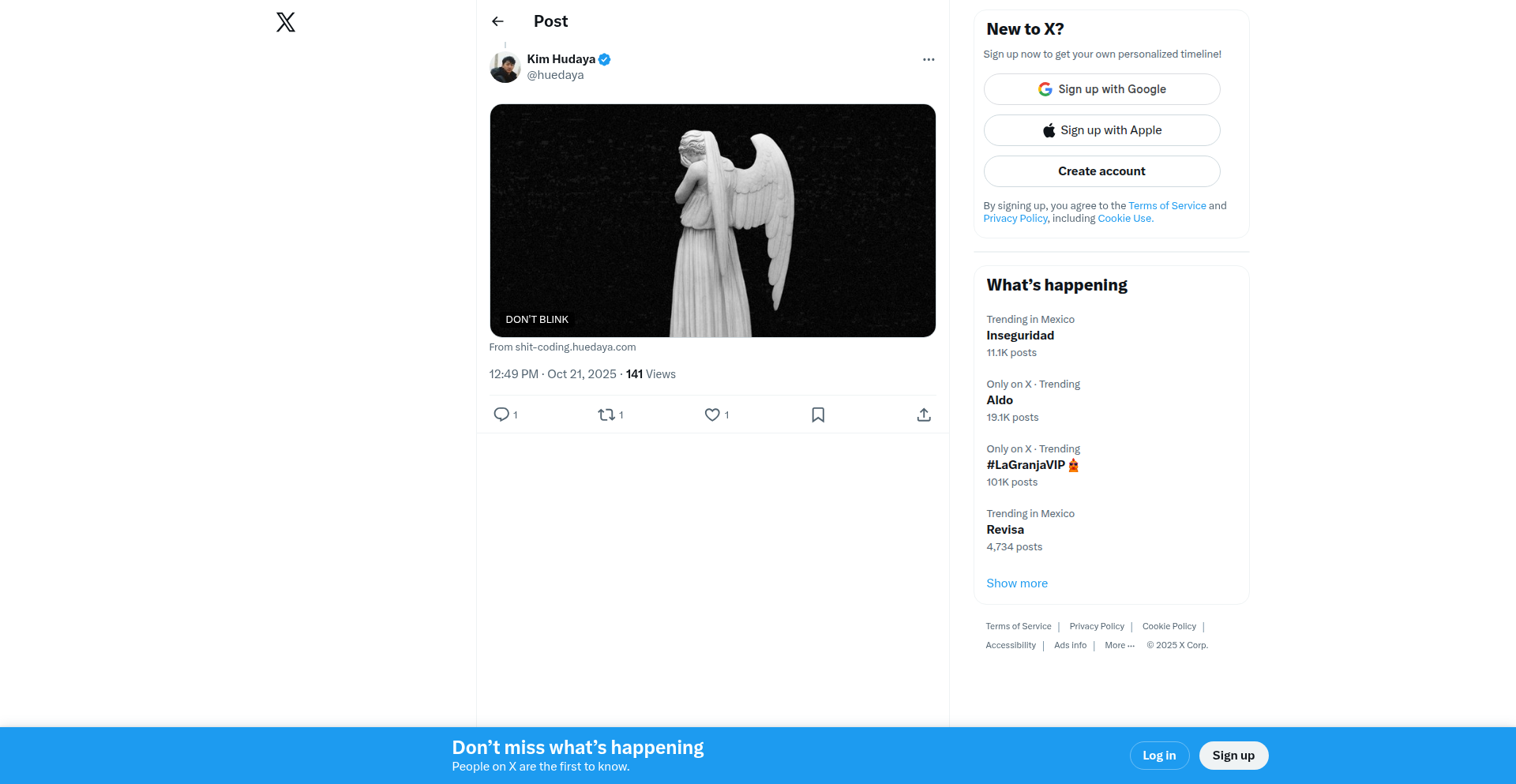
Task: Click the Create account button
Action: coord(1101,171)
